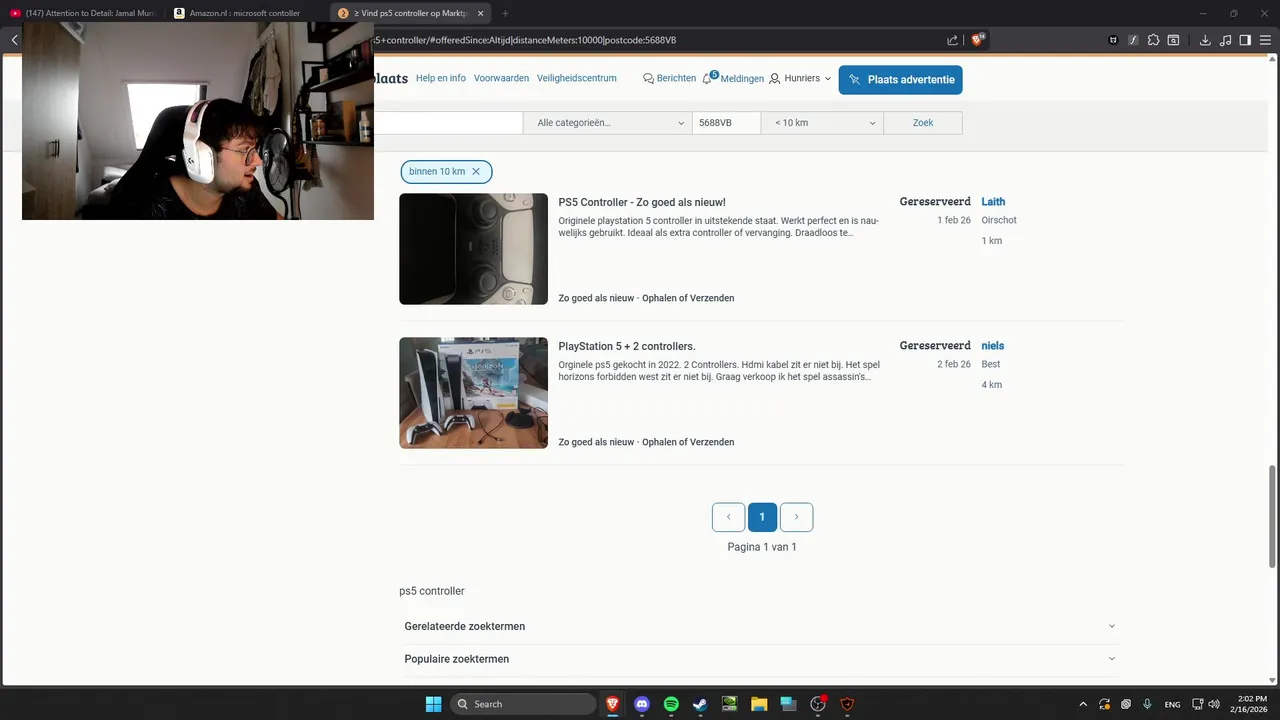Viewport: 1280px width, 720px height.
Task: Click the 'Plaats advertentie' button
Action: click(x=901, y=80)
